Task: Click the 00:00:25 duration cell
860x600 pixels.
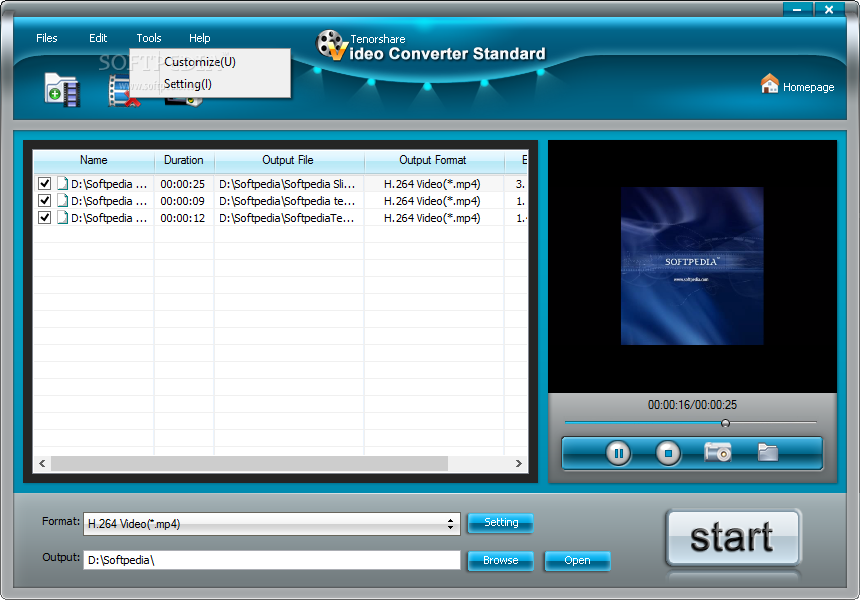Action: (183, 184)
